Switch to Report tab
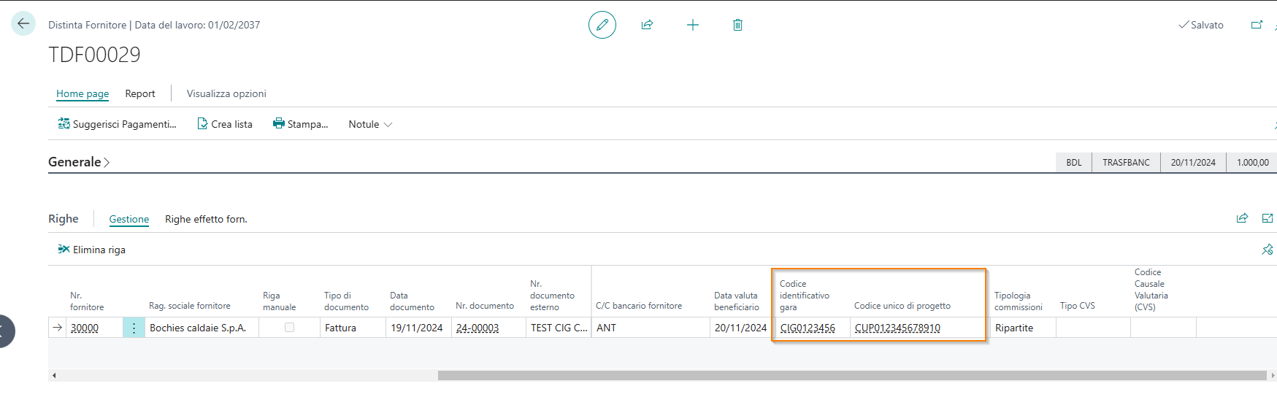Viewport: 1277px width, 397px height. point(140,94)
